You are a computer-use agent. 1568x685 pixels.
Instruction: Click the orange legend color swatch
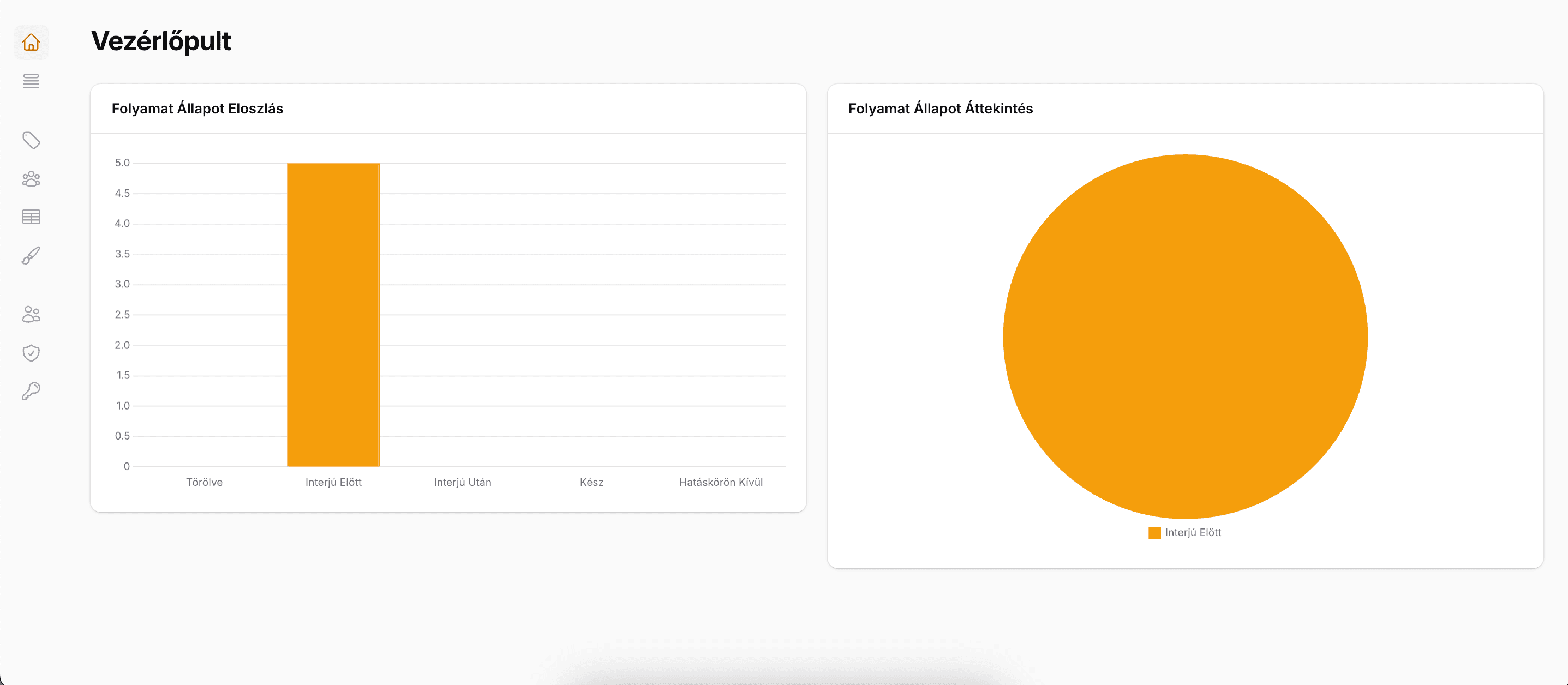[1154, 532]
